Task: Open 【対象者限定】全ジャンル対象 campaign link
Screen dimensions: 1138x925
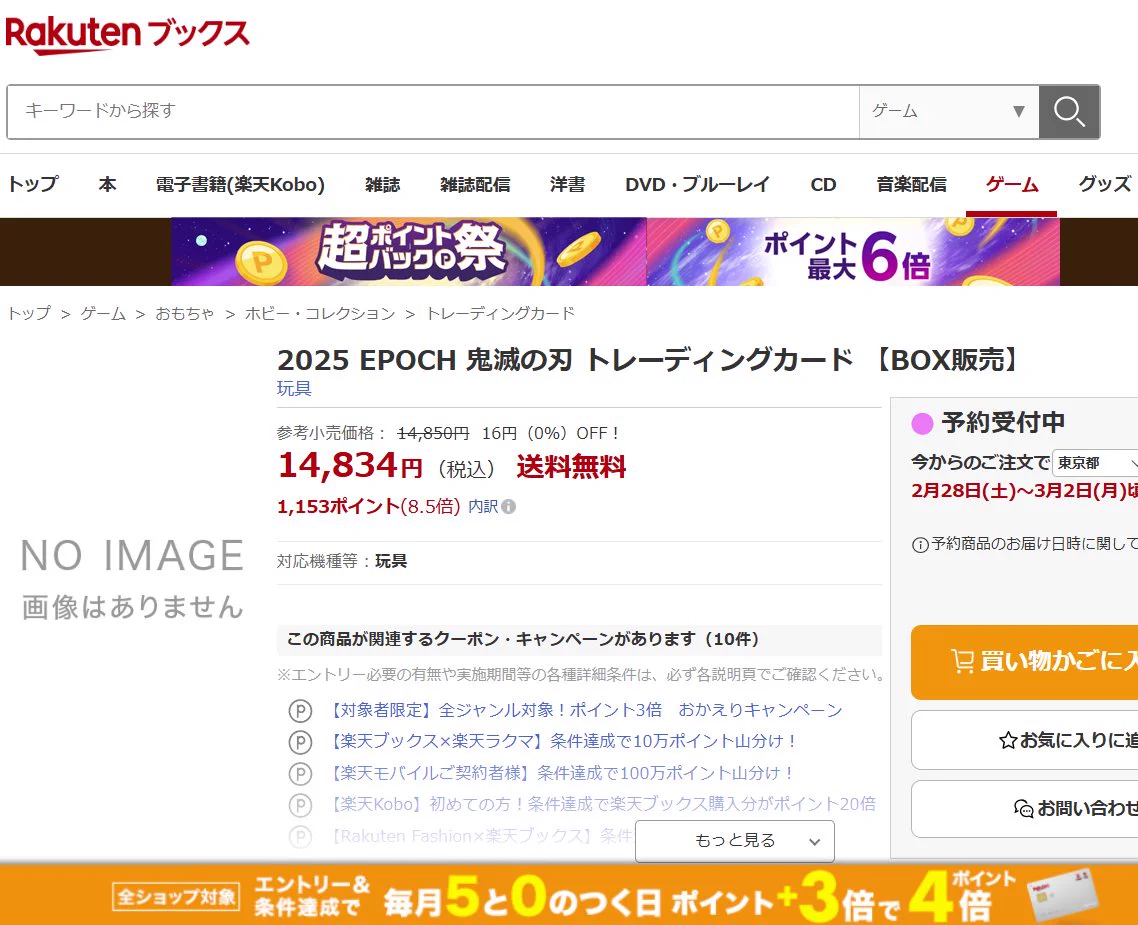Action: pyautogui.click(x=584, y=710)
